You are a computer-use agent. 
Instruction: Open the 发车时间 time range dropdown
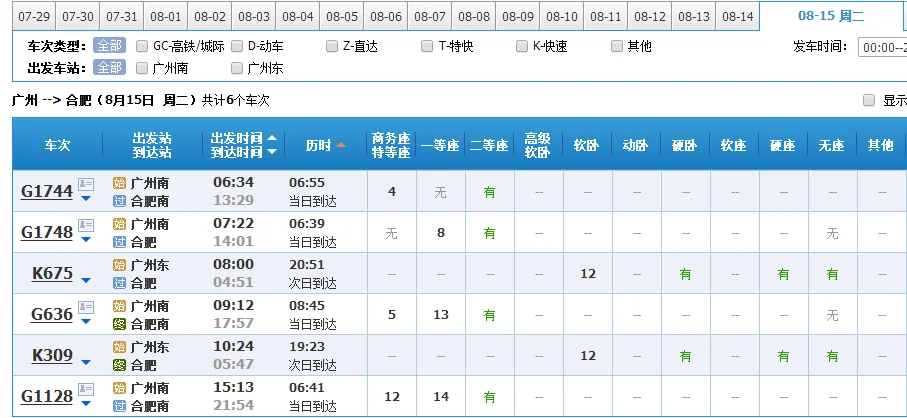click(883, 47)
